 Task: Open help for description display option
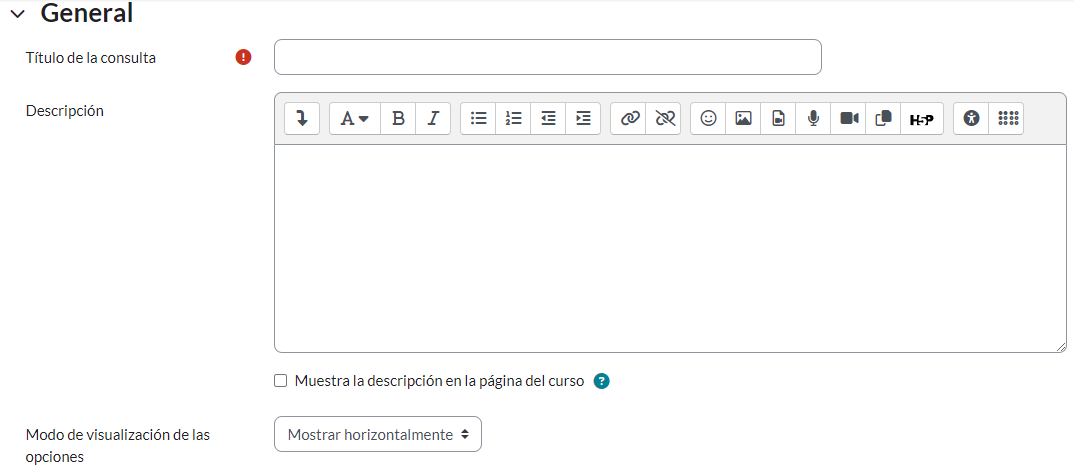coord(602,381)
